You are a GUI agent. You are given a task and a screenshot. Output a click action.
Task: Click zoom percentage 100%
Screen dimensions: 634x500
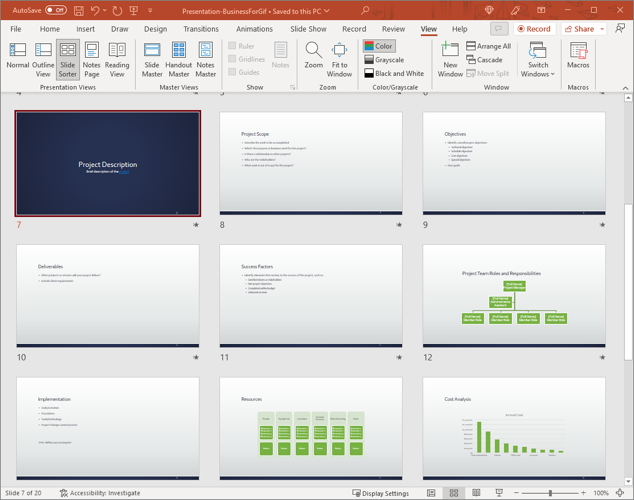(601, 493)
